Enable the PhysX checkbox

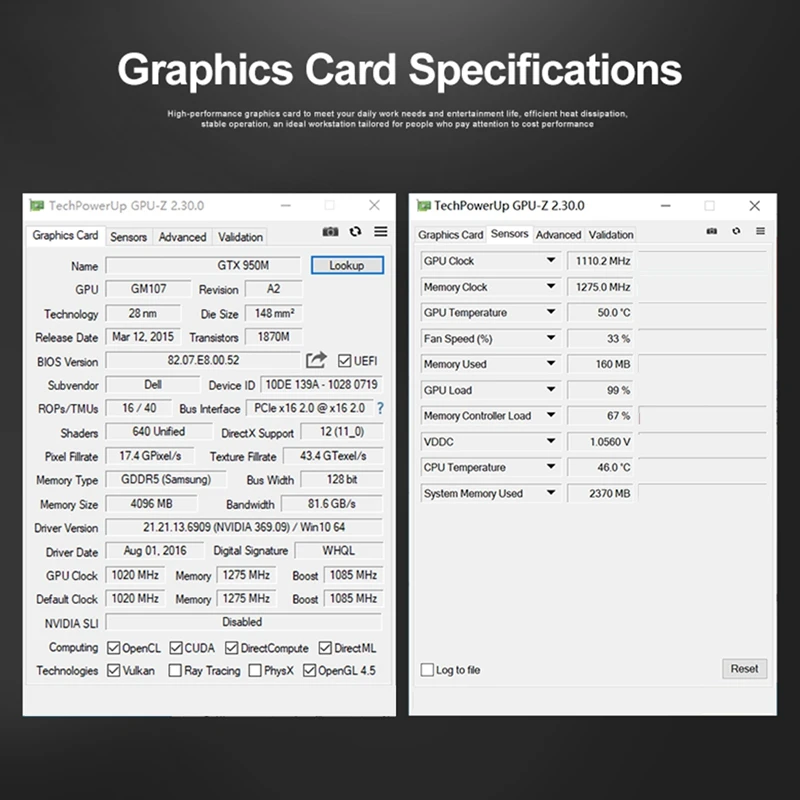(x=255, y=670)
